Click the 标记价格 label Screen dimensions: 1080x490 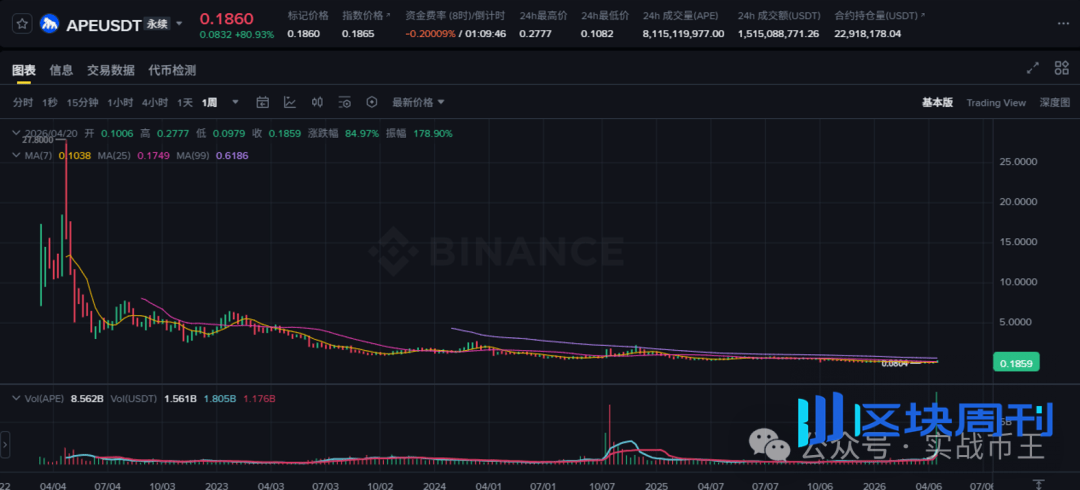tap(308, 15)
